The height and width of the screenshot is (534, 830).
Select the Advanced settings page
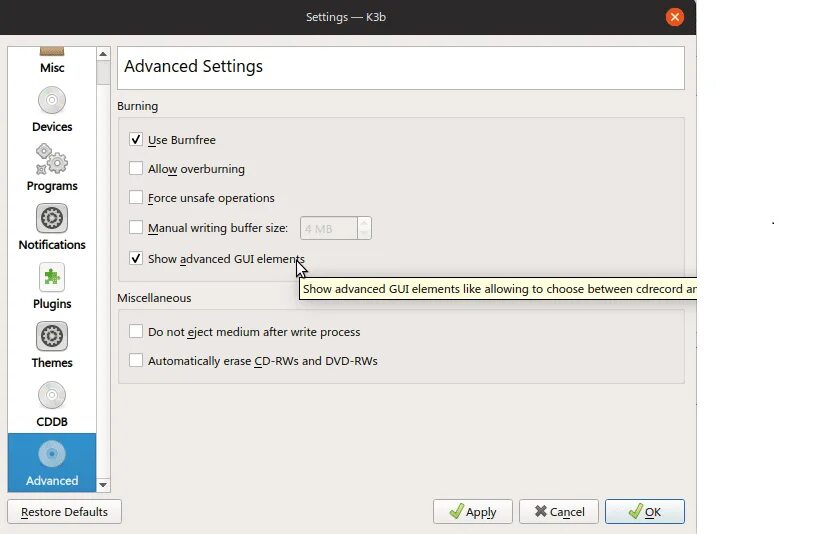click(x=52, y=463)
